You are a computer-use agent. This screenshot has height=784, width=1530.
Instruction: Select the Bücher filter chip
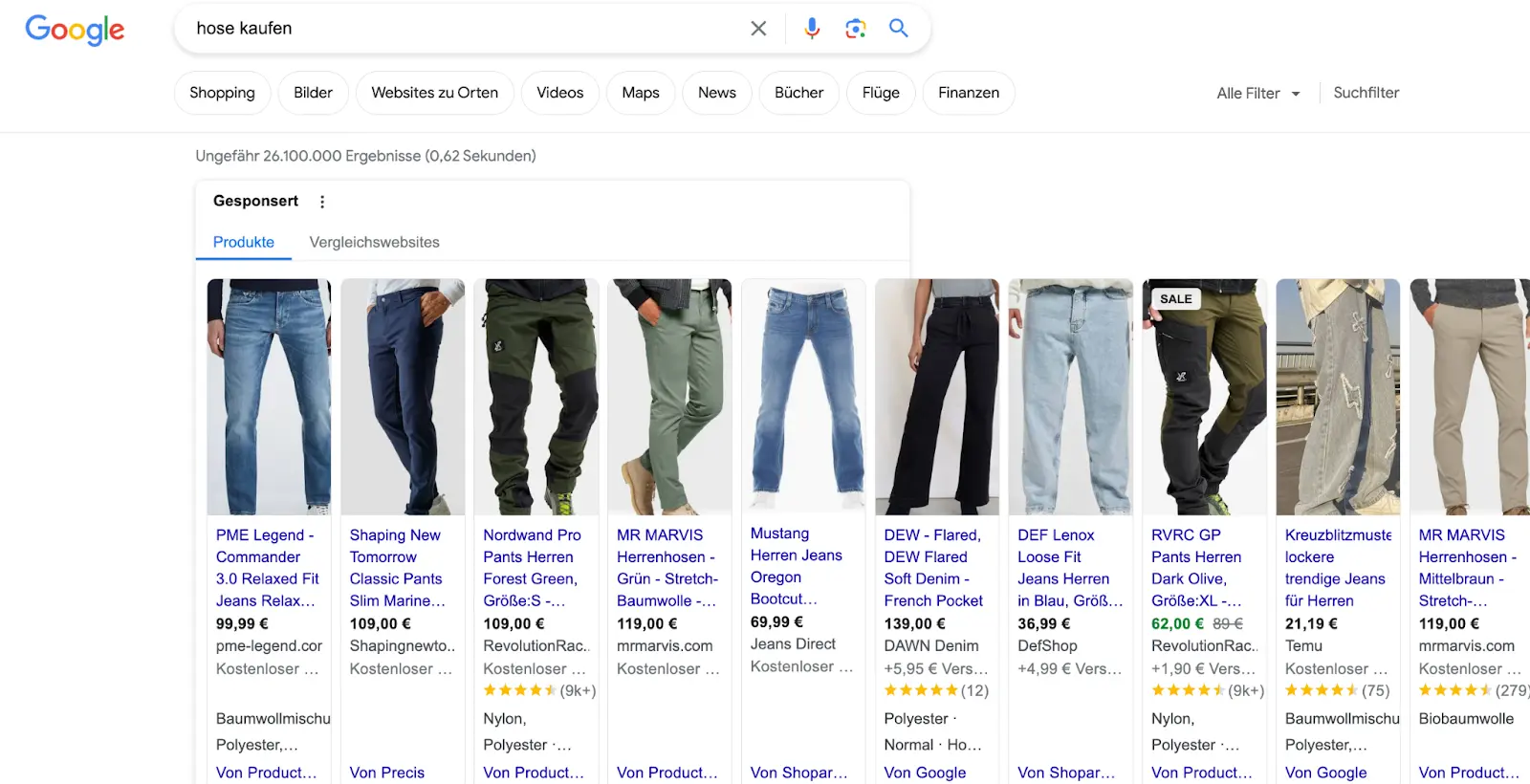click(798, 93)
